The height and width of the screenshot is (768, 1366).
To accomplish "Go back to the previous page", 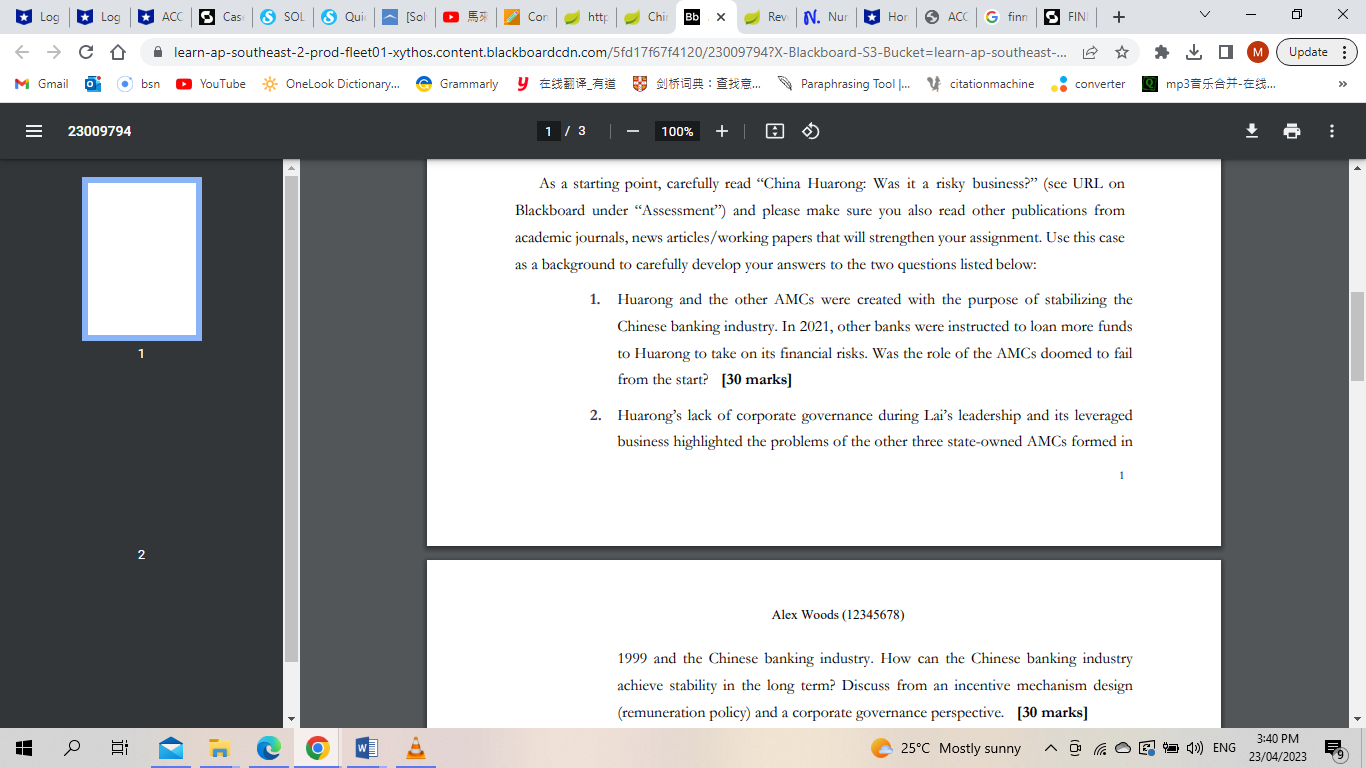I will pos(23,52).
